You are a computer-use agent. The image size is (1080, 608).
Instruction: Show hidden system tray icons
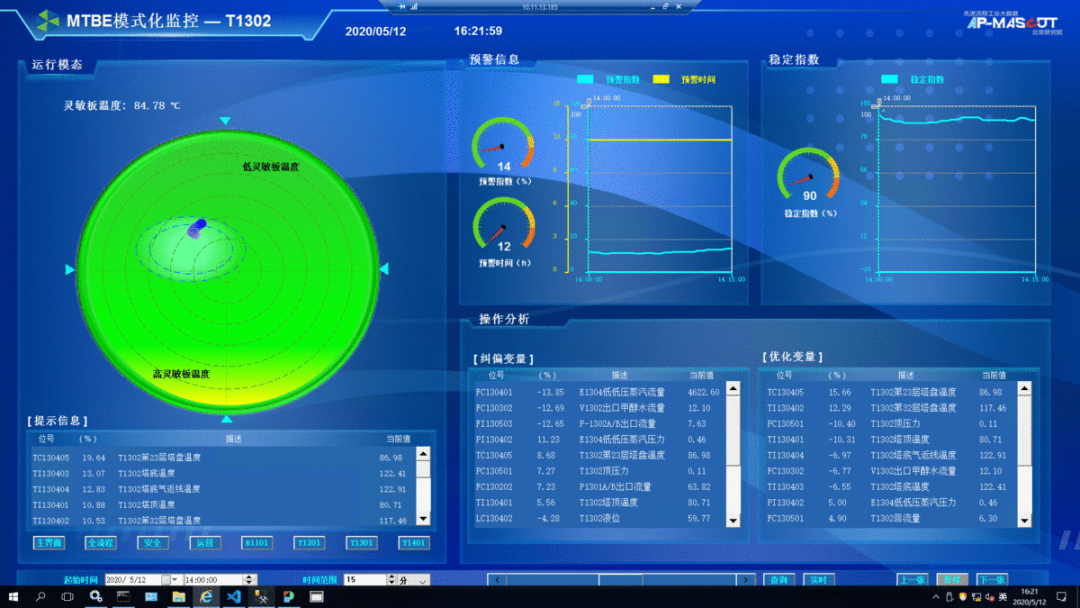937,597
